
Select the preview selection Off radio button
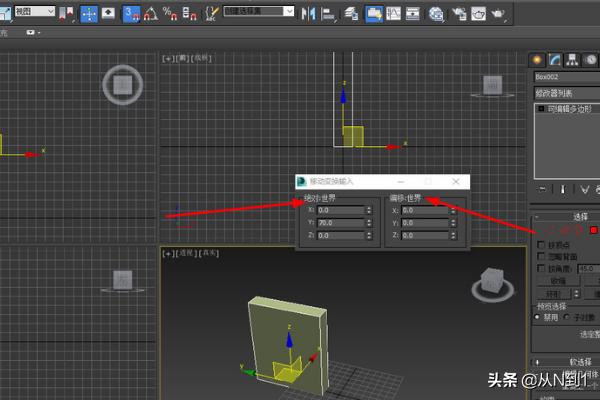pos(537,317)
